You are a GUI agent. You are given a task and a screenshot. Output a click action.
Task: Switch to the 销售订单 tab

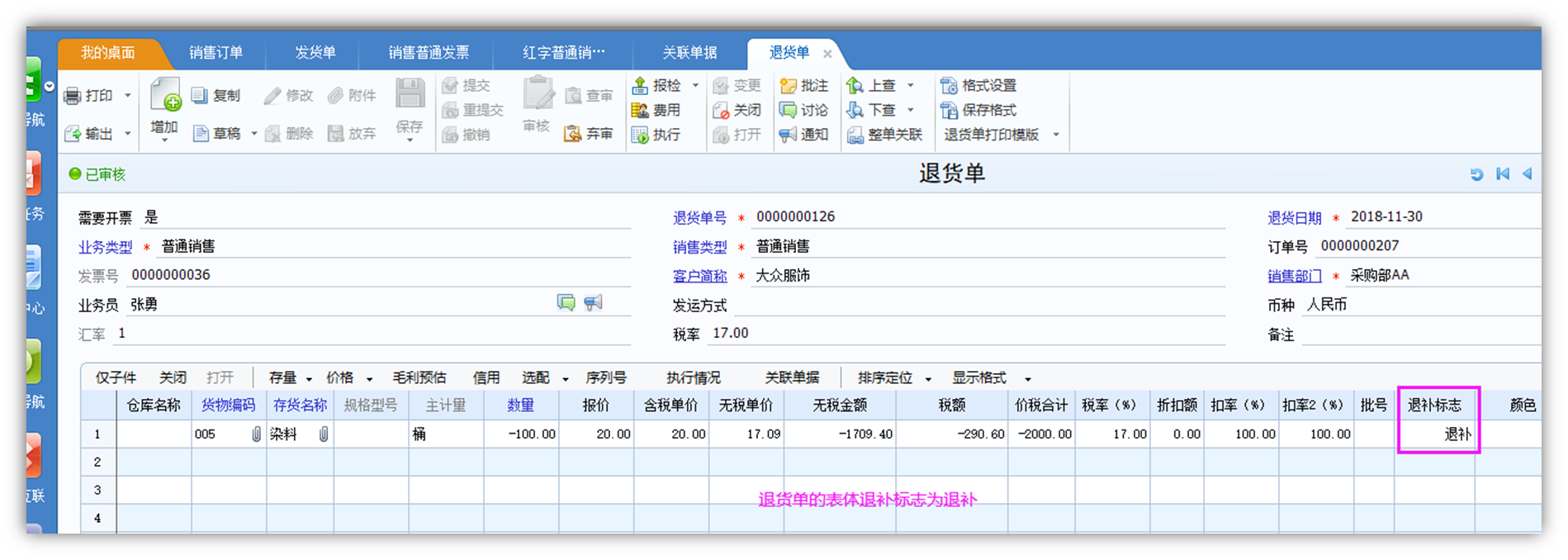pyautogui.click(x=216, y=53)
